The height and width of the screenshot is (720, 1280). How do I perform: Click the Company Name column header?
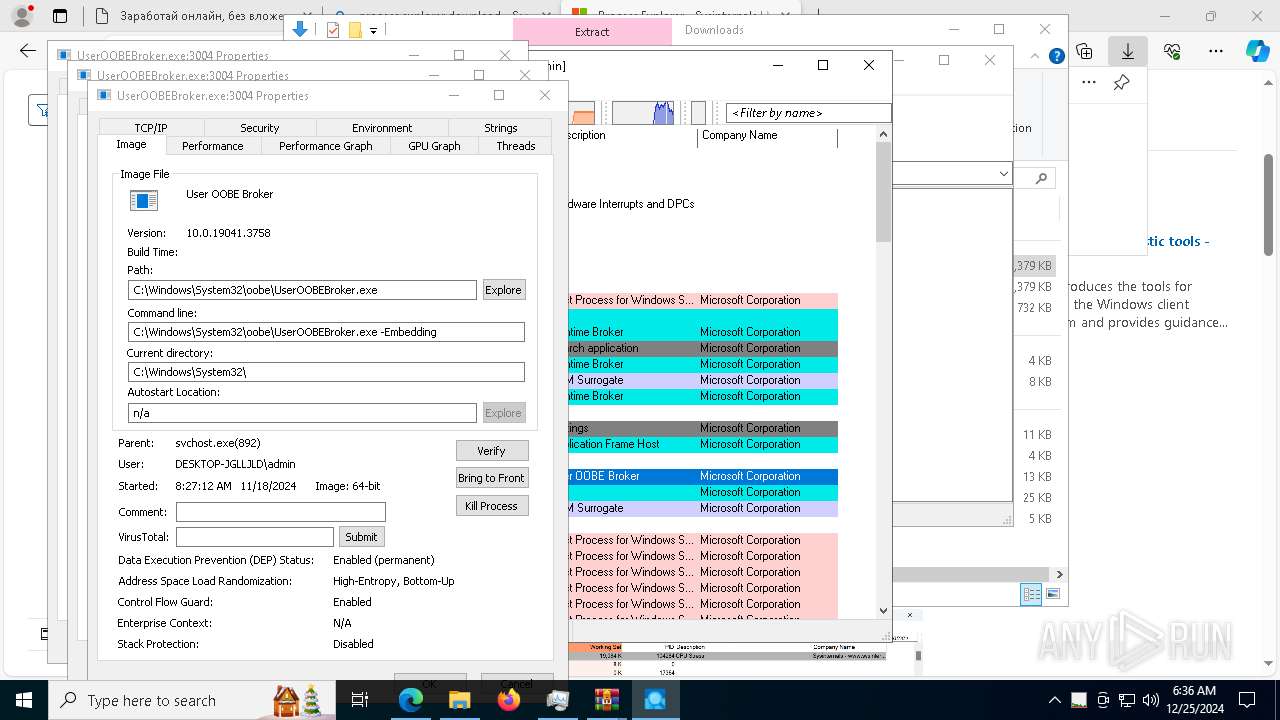(767, 136)
